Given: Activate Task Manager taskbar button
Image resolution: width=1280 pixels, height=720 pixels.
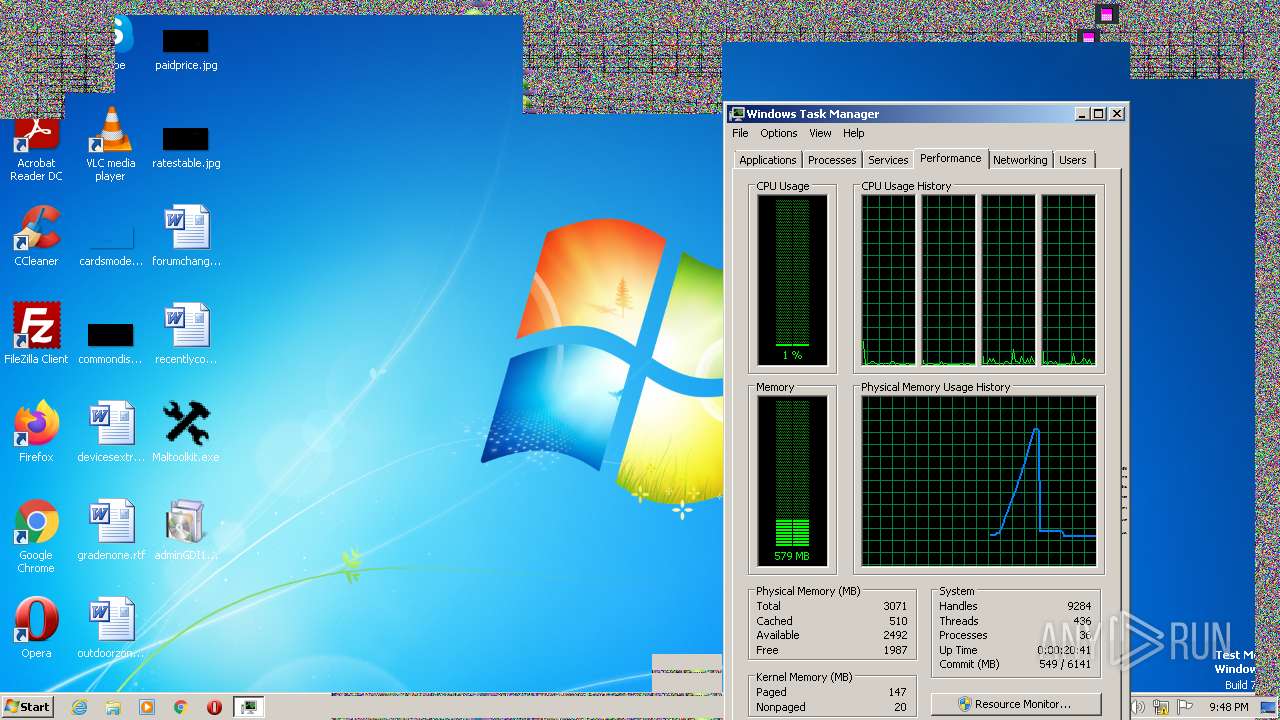Looking at the screenshot, I should 249,707.
